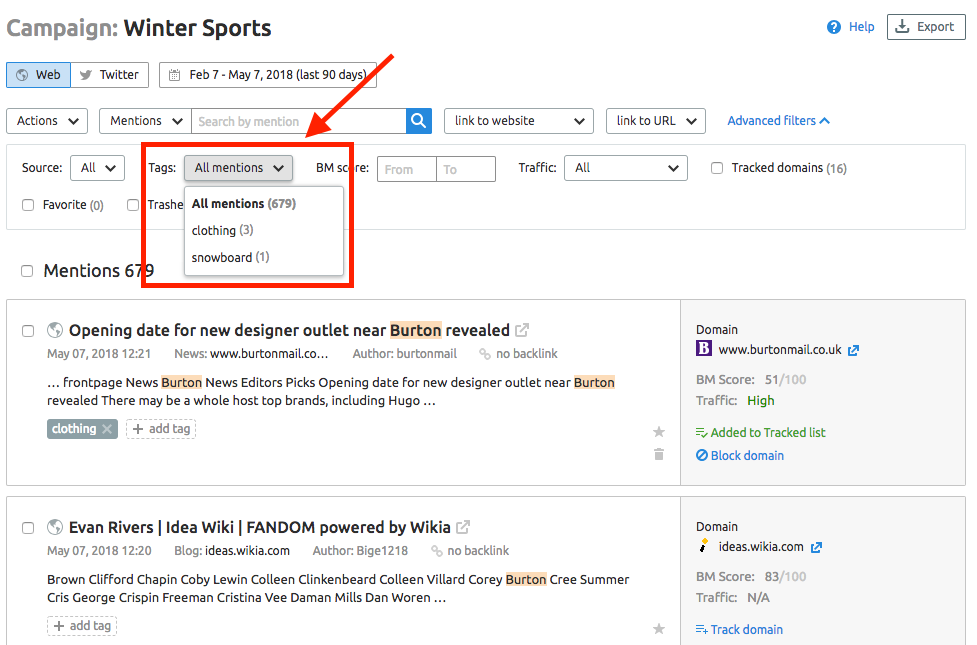Click Added to Tracked list for burtonmail

(761, 432)
